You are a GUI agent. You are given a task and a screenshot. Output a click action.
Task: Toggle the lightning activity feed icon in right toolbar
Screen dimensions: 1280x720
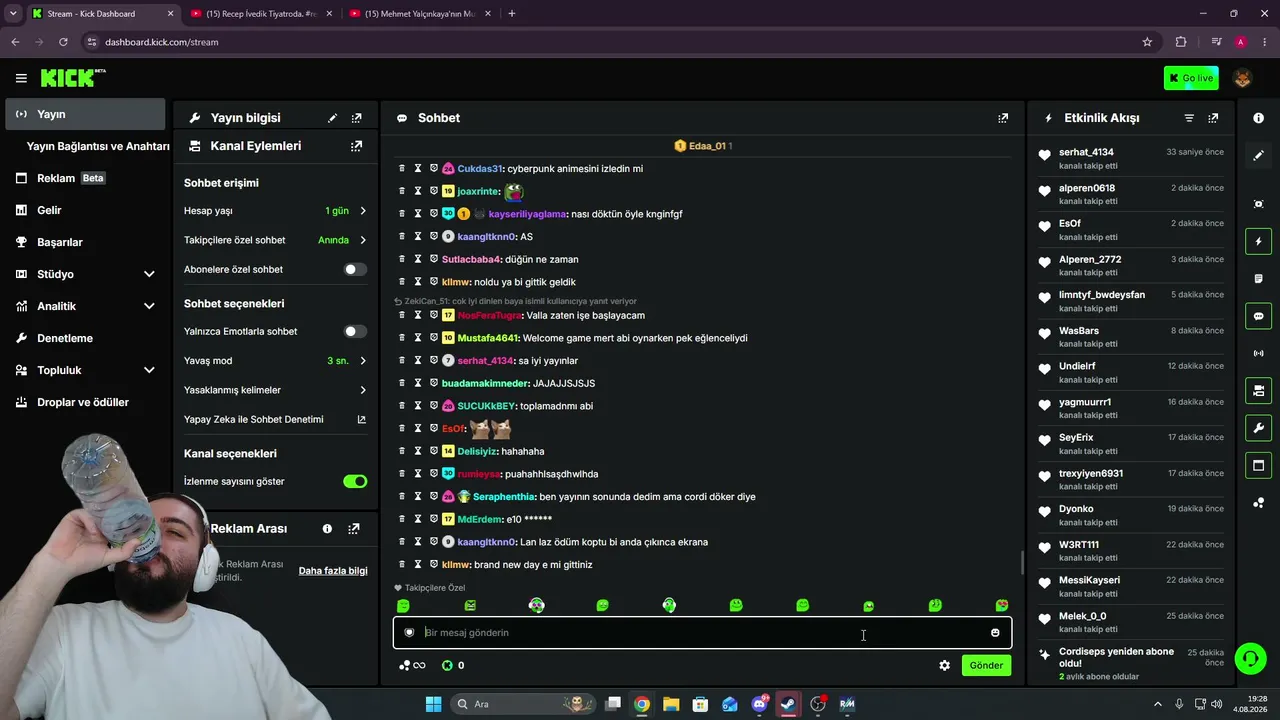click(x=1258, y=241)
